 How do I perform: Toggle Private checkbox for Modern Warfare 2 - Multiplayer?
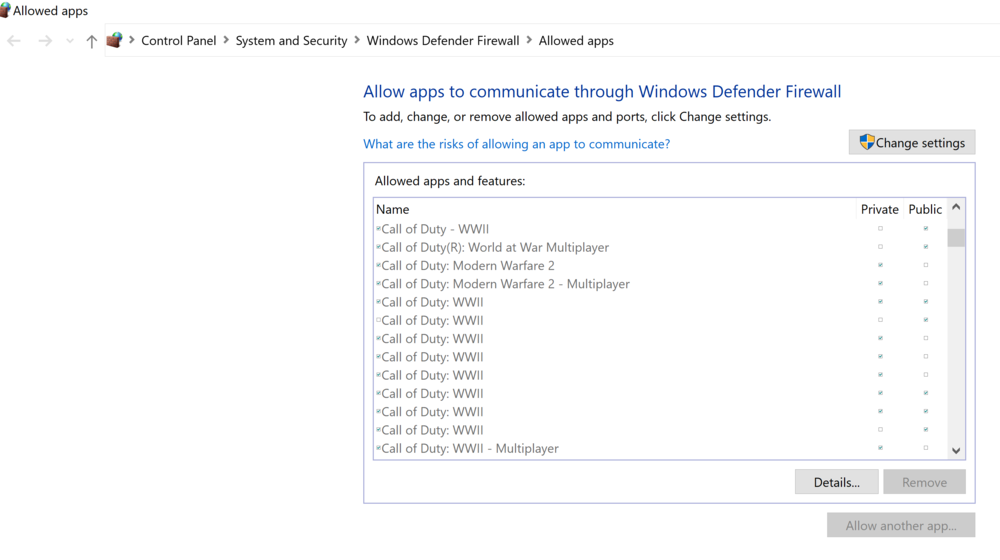click(x=880, y=284)
